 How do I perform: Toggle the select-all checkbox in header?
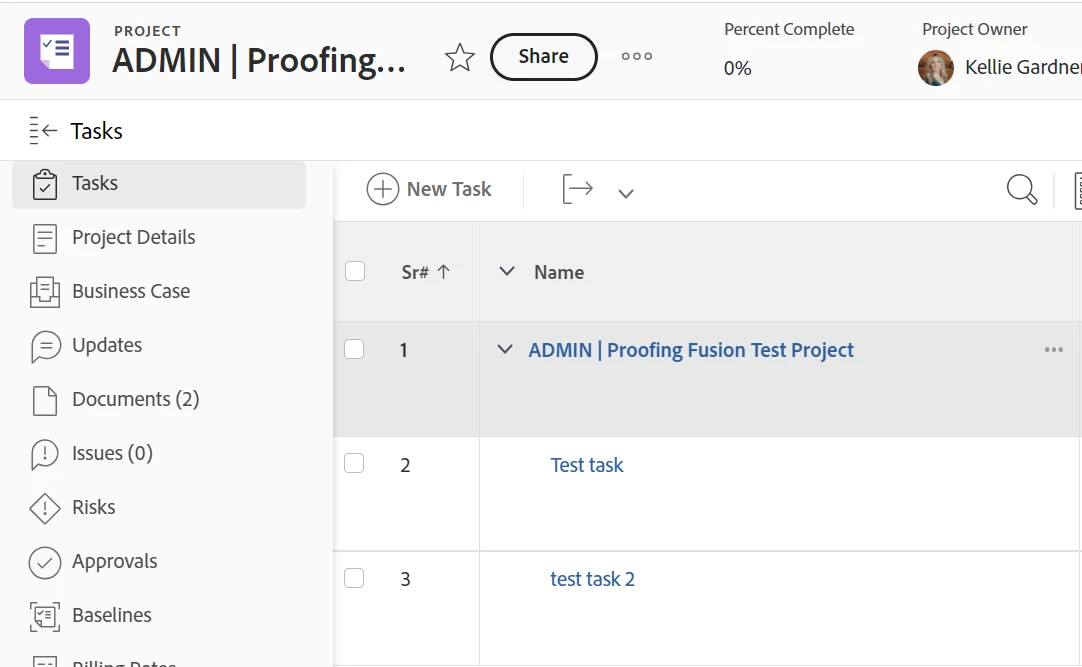pyautogui.click(x=355, y=272)
